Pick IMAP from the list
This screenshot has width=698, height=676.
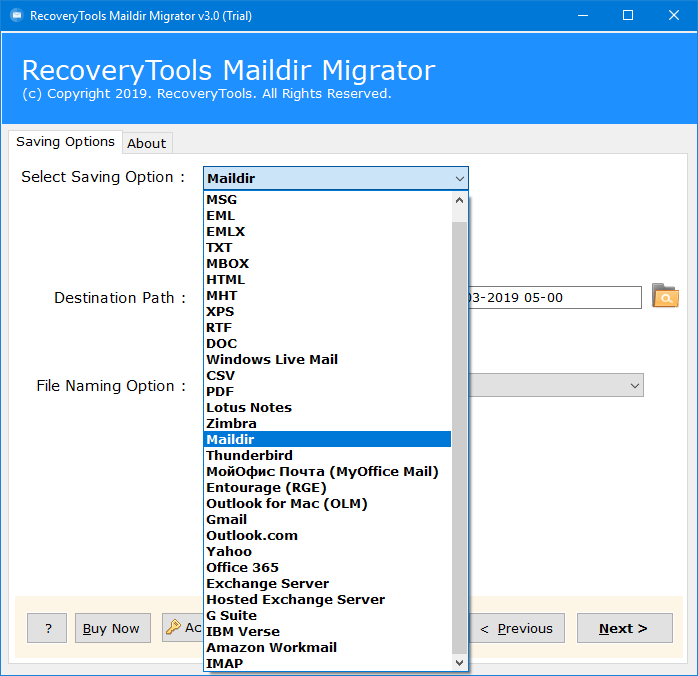pos(328,664)
